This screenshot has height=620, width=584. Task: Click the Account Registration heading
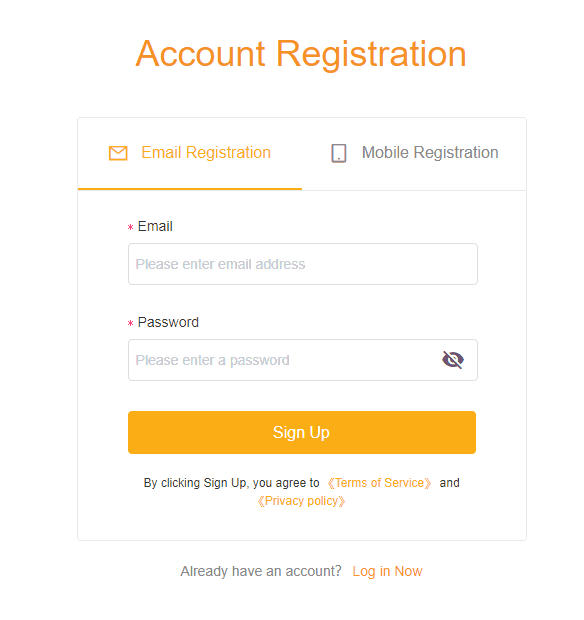click(x=301, y=54)
